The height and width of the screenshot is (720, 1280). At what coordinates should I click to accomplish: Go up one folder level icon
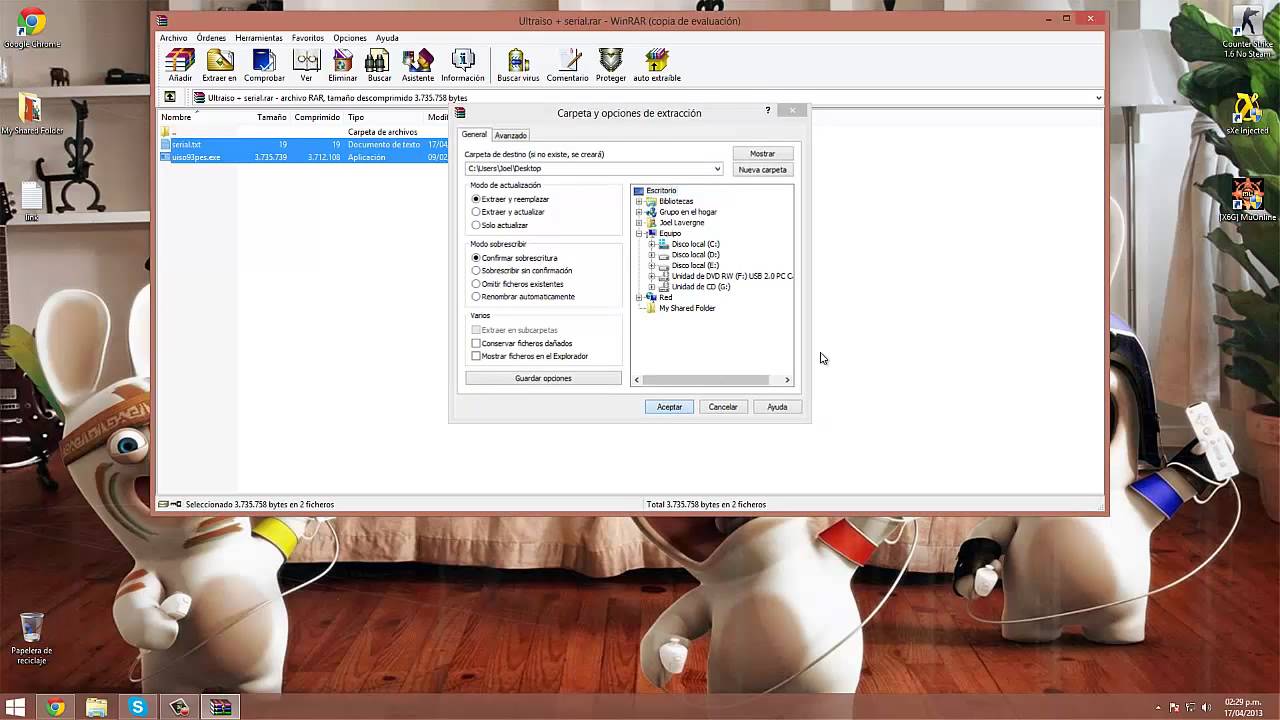[x=170, y=97]
